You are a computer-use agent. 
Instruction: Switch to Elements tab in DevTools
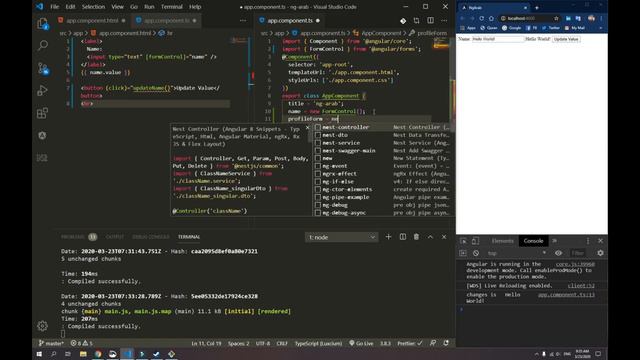(502, 241)
